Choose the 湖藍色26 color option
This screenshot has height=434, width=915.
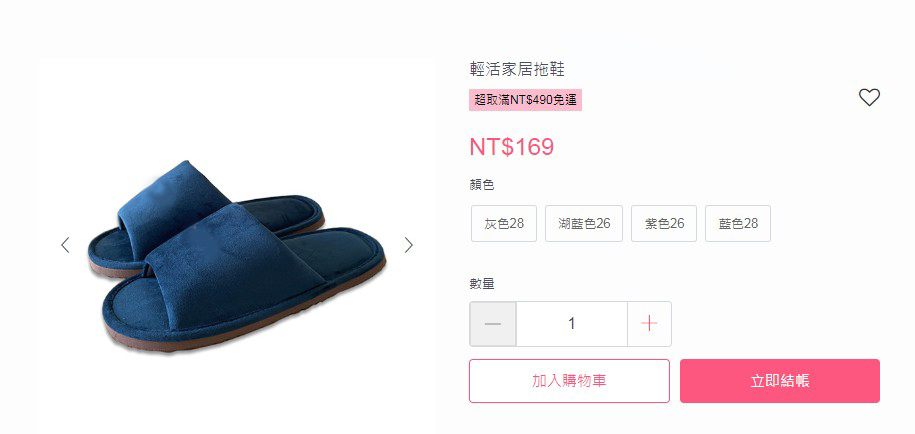pos(584,223)
